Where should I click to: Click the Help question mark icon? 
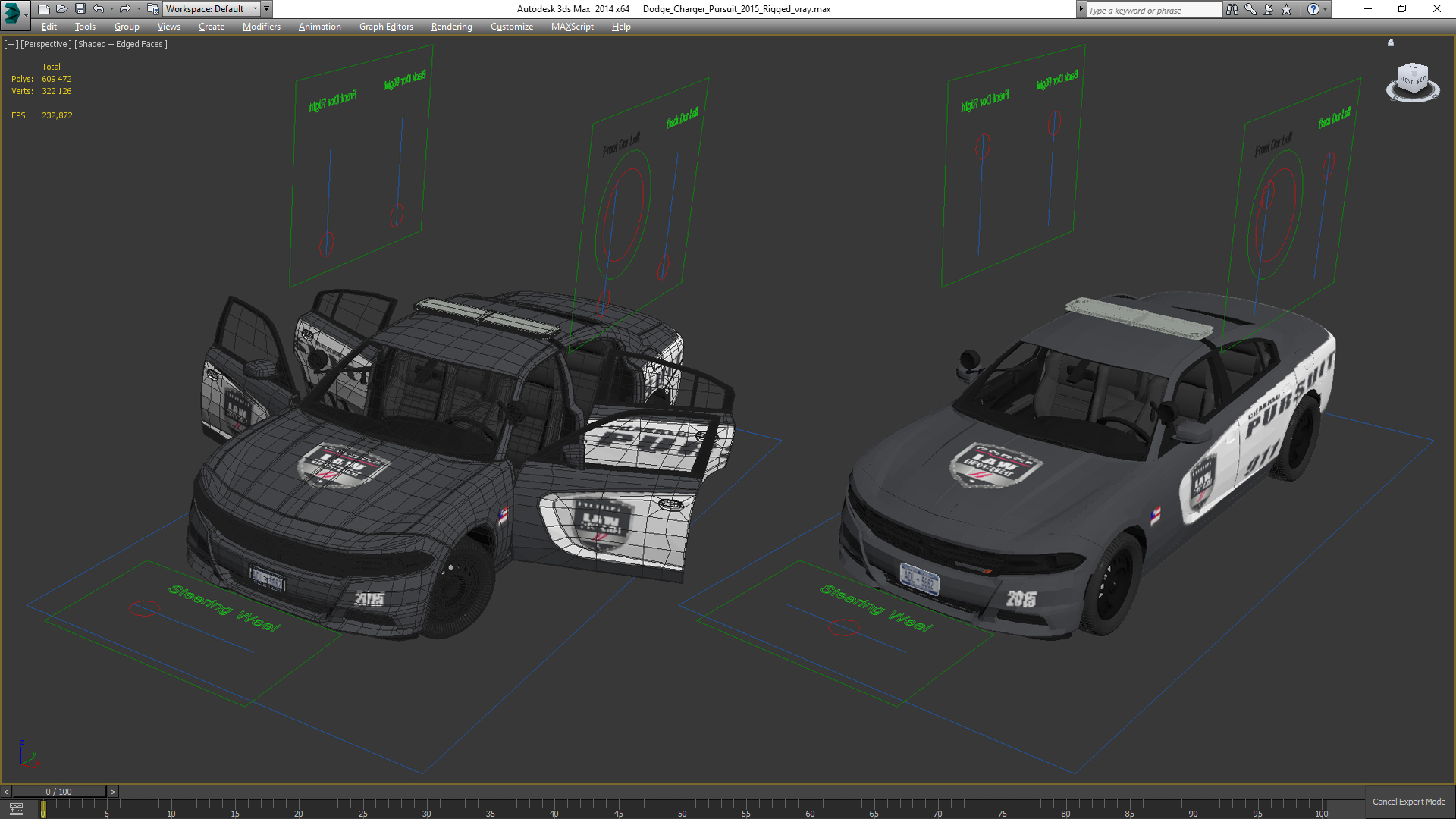tap(1313, 9)
